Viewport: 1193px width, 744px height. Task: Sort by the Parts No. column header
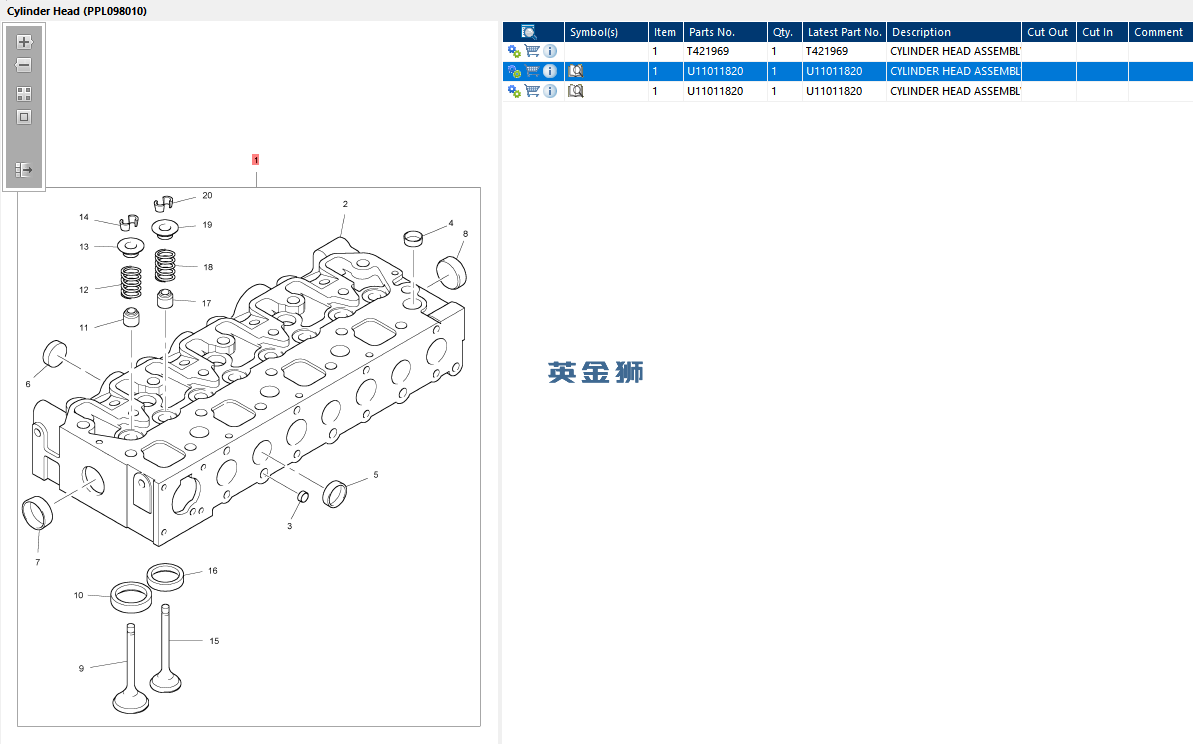[725, 32]
